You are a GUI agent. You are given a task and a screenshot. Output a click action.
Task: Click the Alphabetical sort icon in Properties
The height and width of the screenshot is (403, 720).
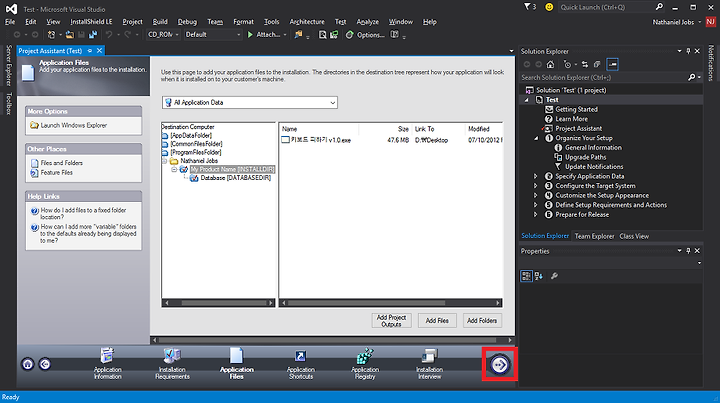(539, 276)
